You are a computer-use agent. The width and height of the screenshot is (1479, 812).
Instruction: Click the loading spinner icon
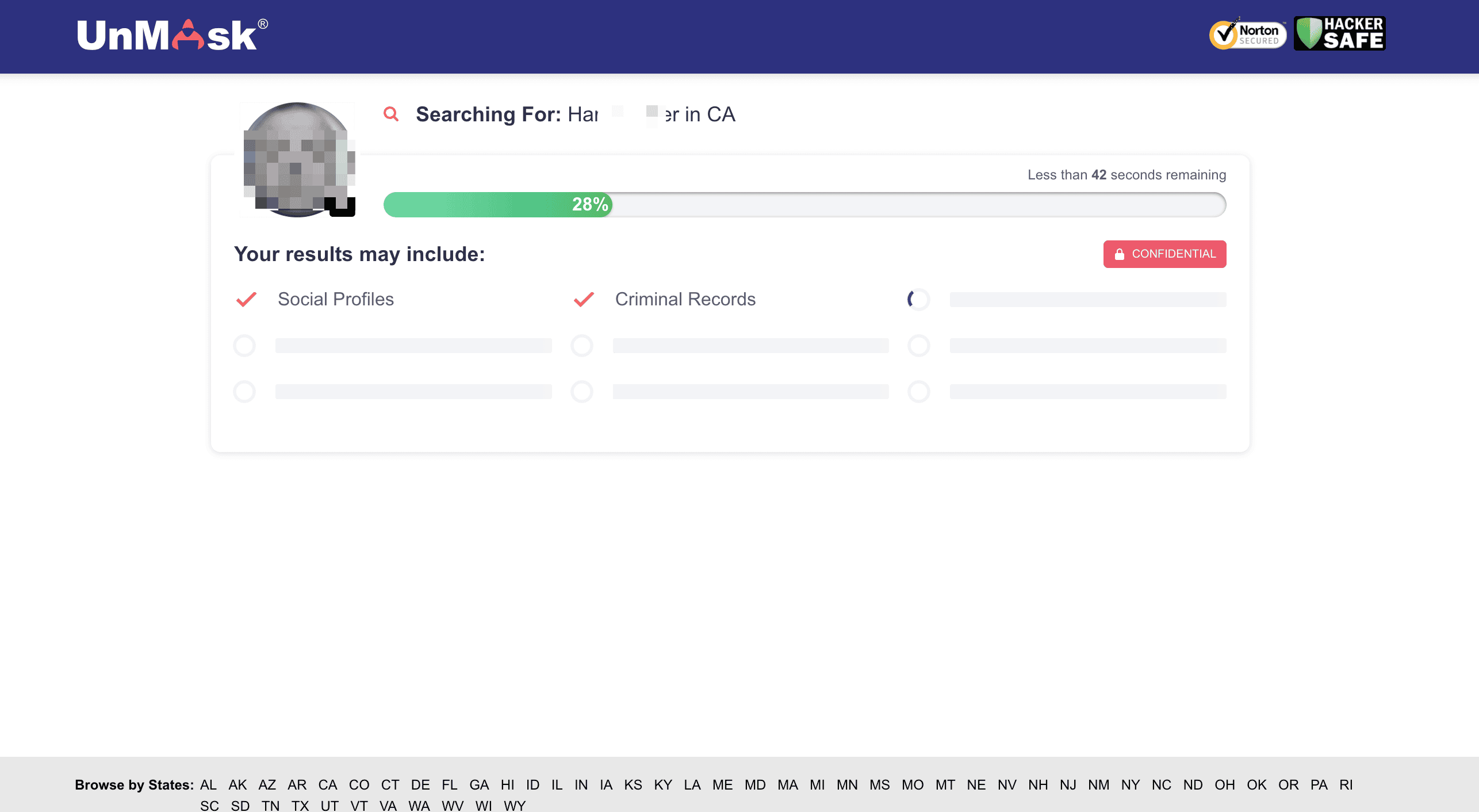(918, 300)
